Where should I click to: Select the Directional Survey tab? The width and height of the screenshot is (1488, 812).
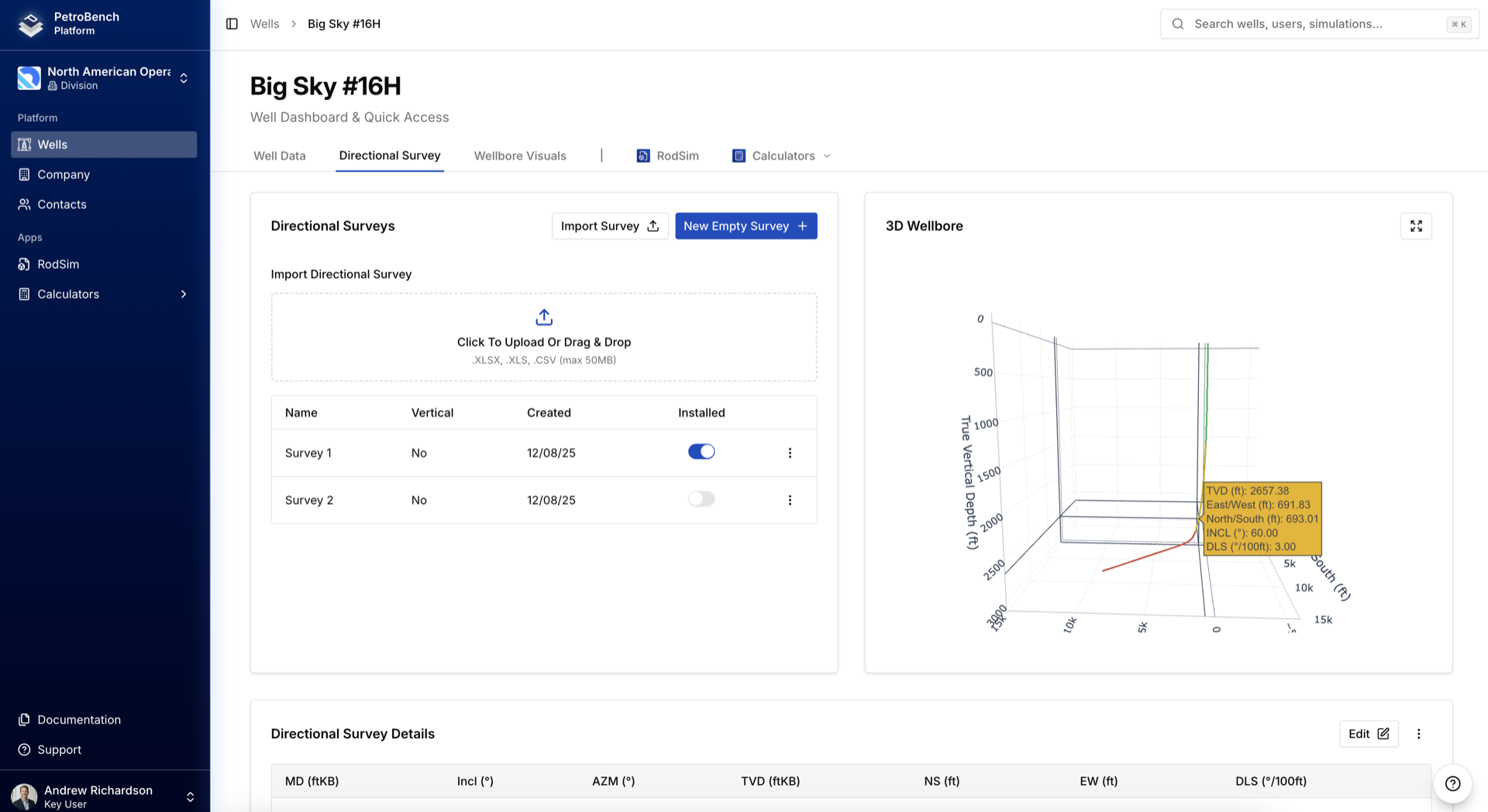[390, 156]
